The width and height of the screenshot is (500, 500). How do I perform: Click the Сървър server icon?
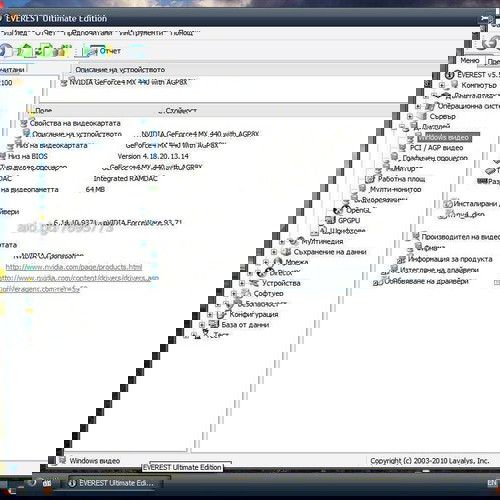point(421,116)
